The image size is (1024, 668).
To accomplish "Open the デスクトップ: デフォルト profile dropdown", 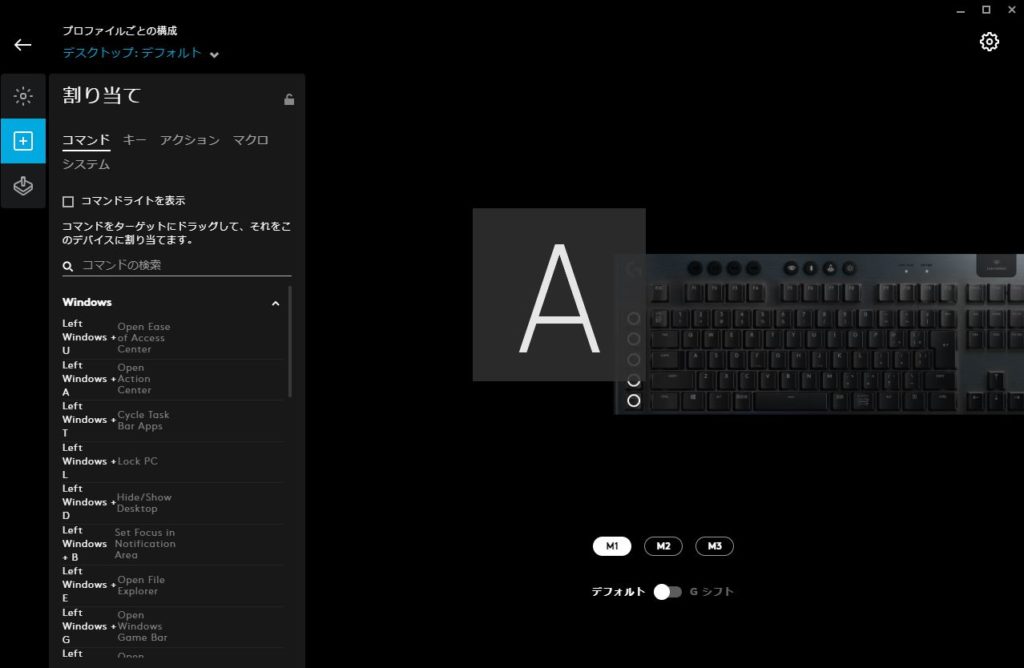I will click(140, 53).
